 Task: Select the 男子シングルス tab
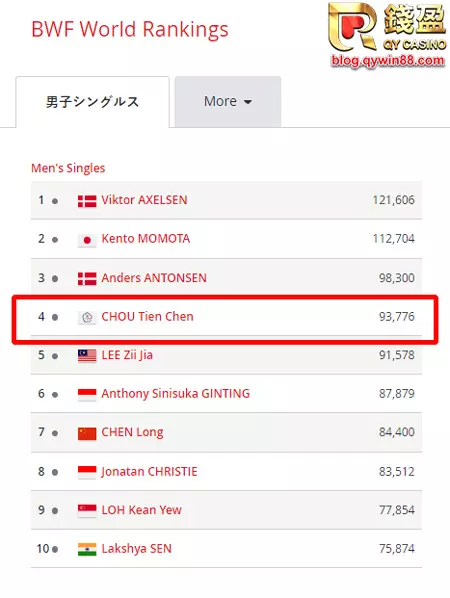click(92, 102)
